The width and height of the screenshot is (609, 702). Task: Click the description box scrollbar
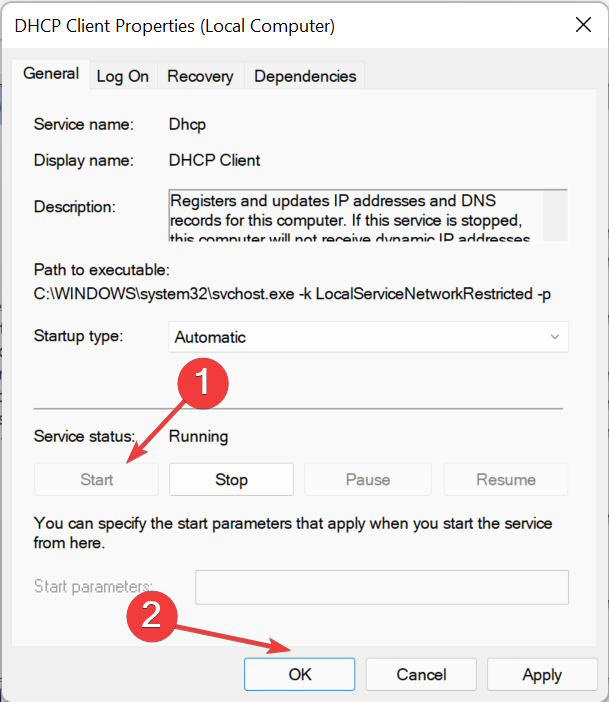pos(555,216)
